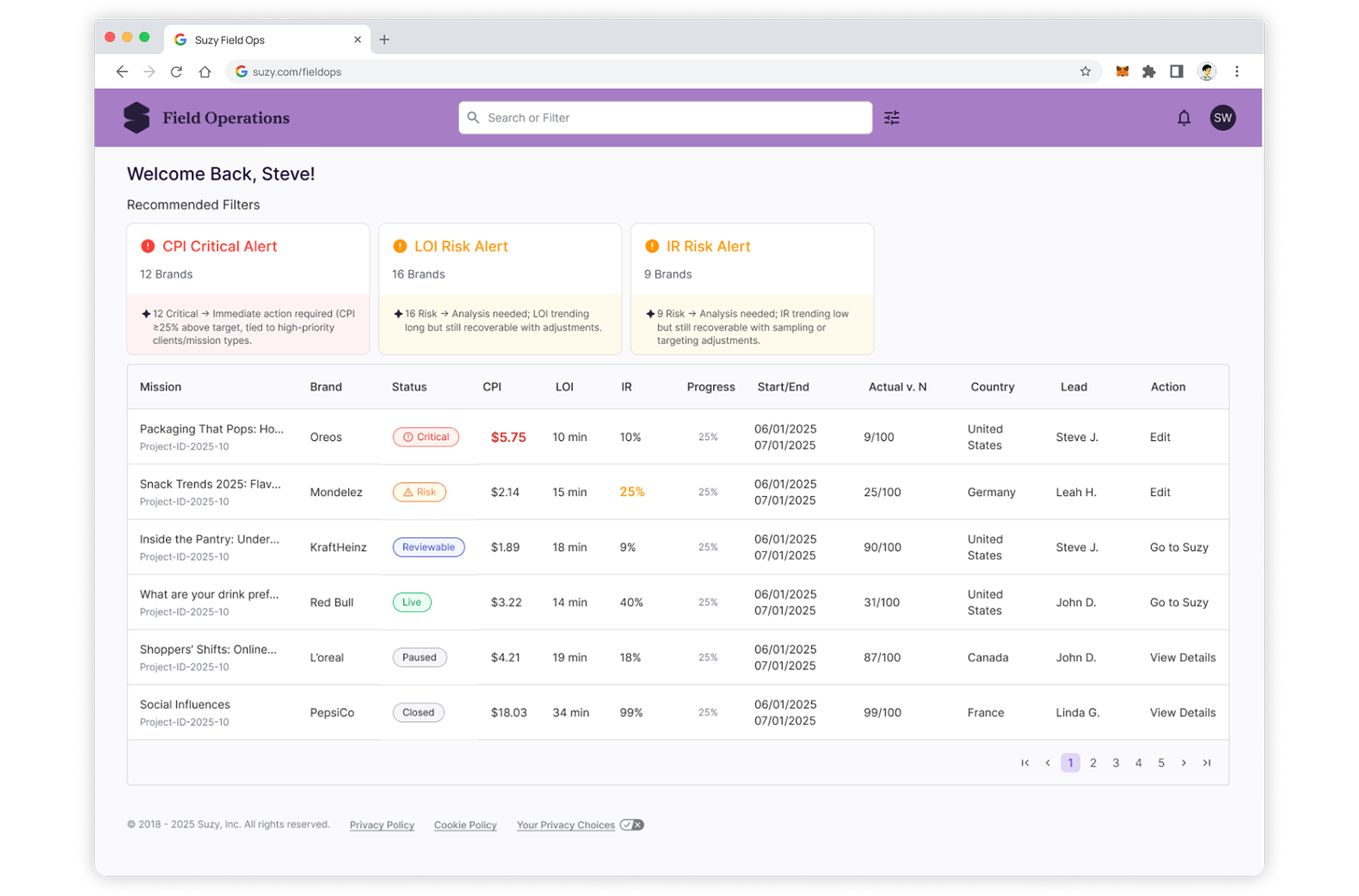Click the Reviewable status badge

(x=428, y=547)
